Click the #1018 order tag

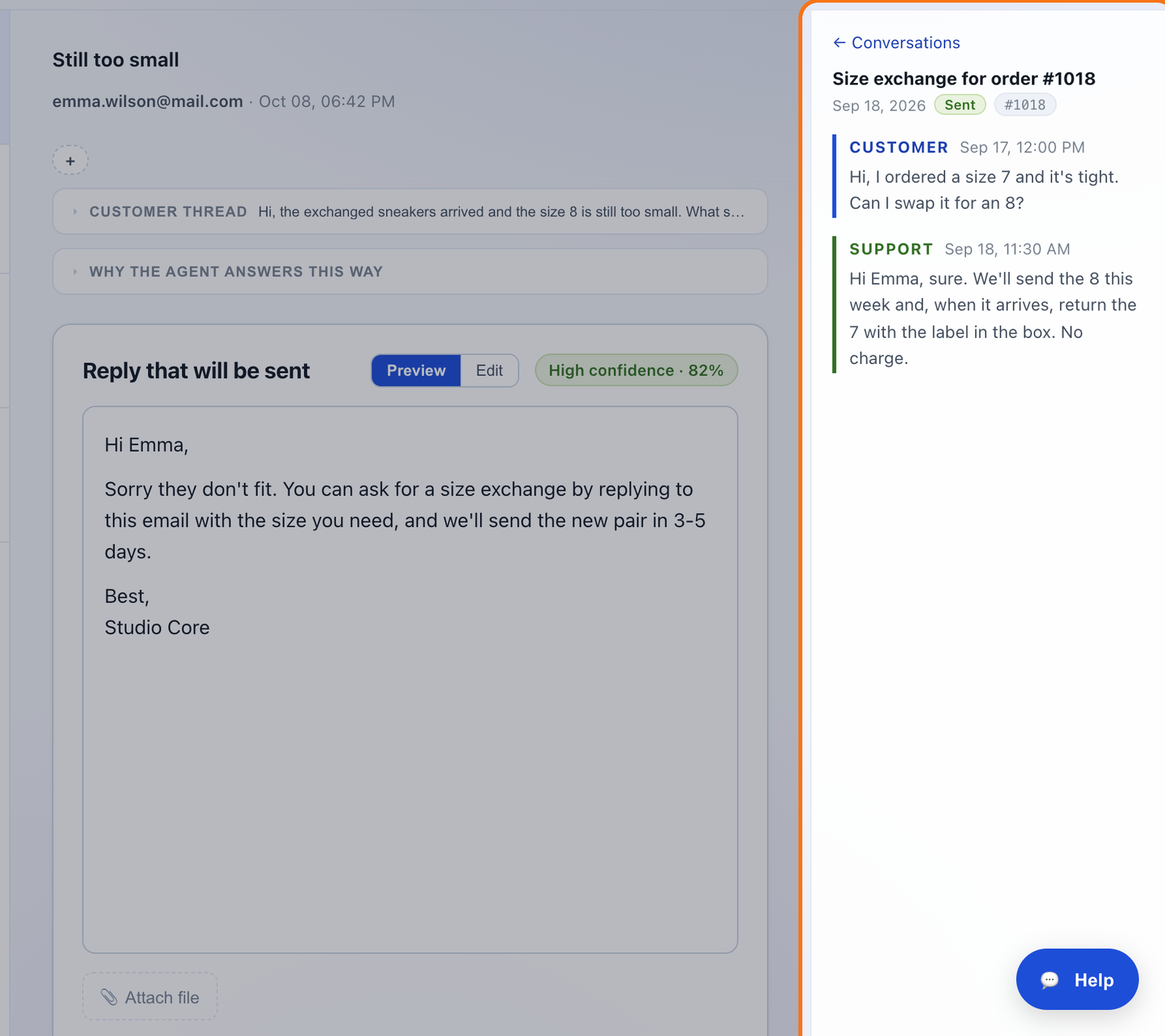click(x=1024, y=105)
